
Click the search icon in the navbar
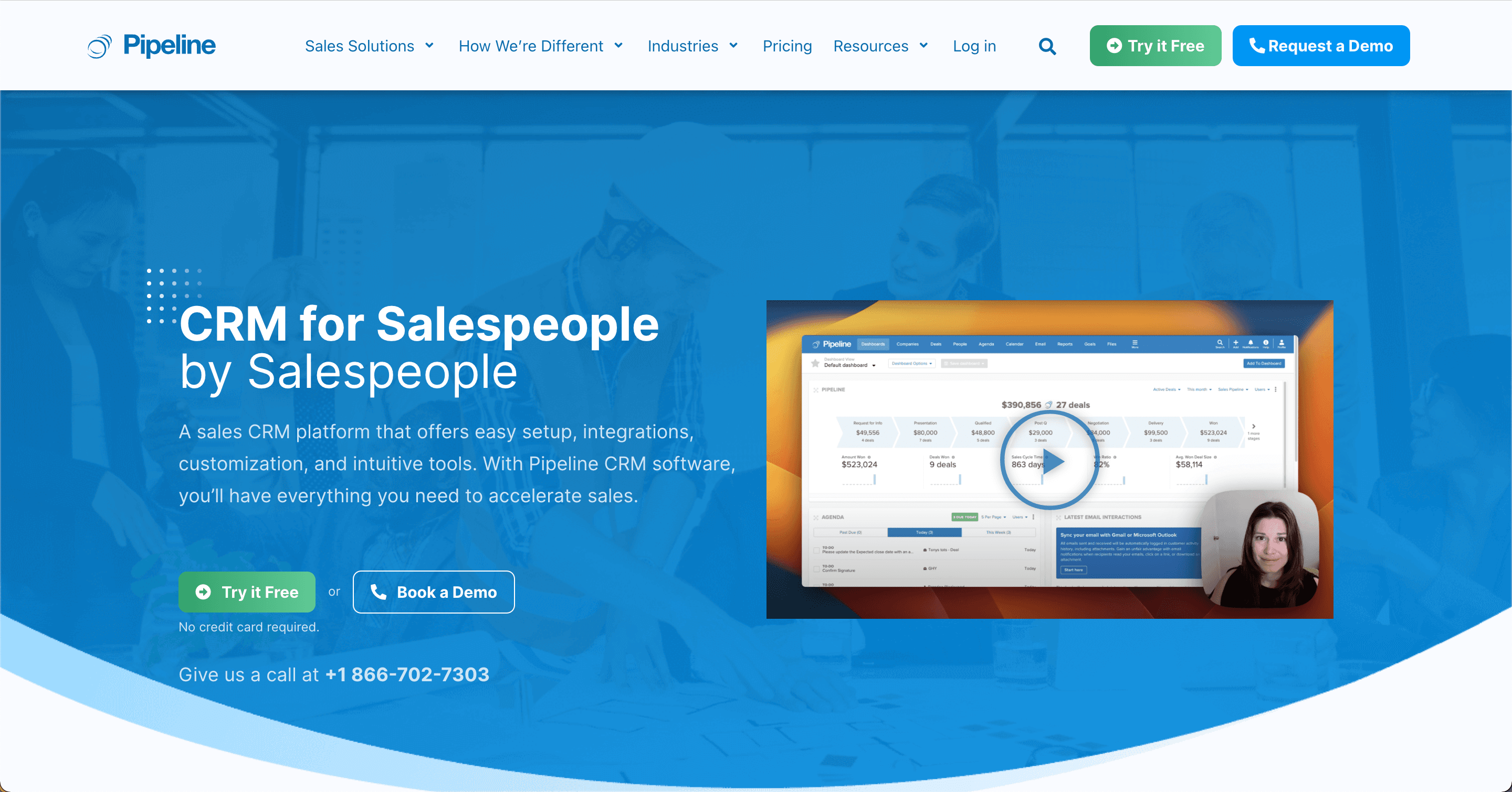tap(1047, 46)
